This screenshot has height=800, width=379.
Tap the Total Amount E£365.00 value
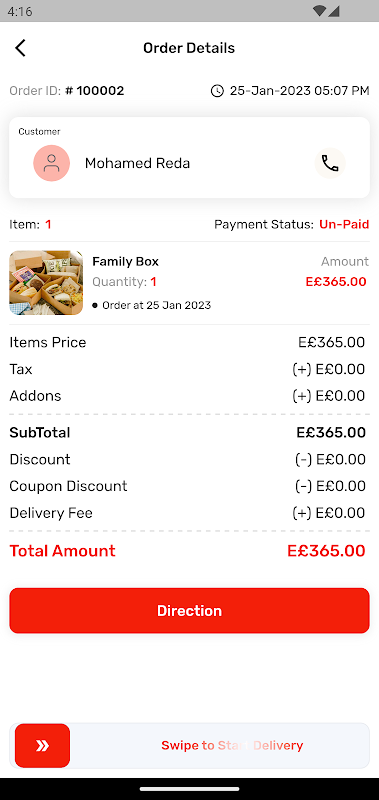click(x=326, y=551)
